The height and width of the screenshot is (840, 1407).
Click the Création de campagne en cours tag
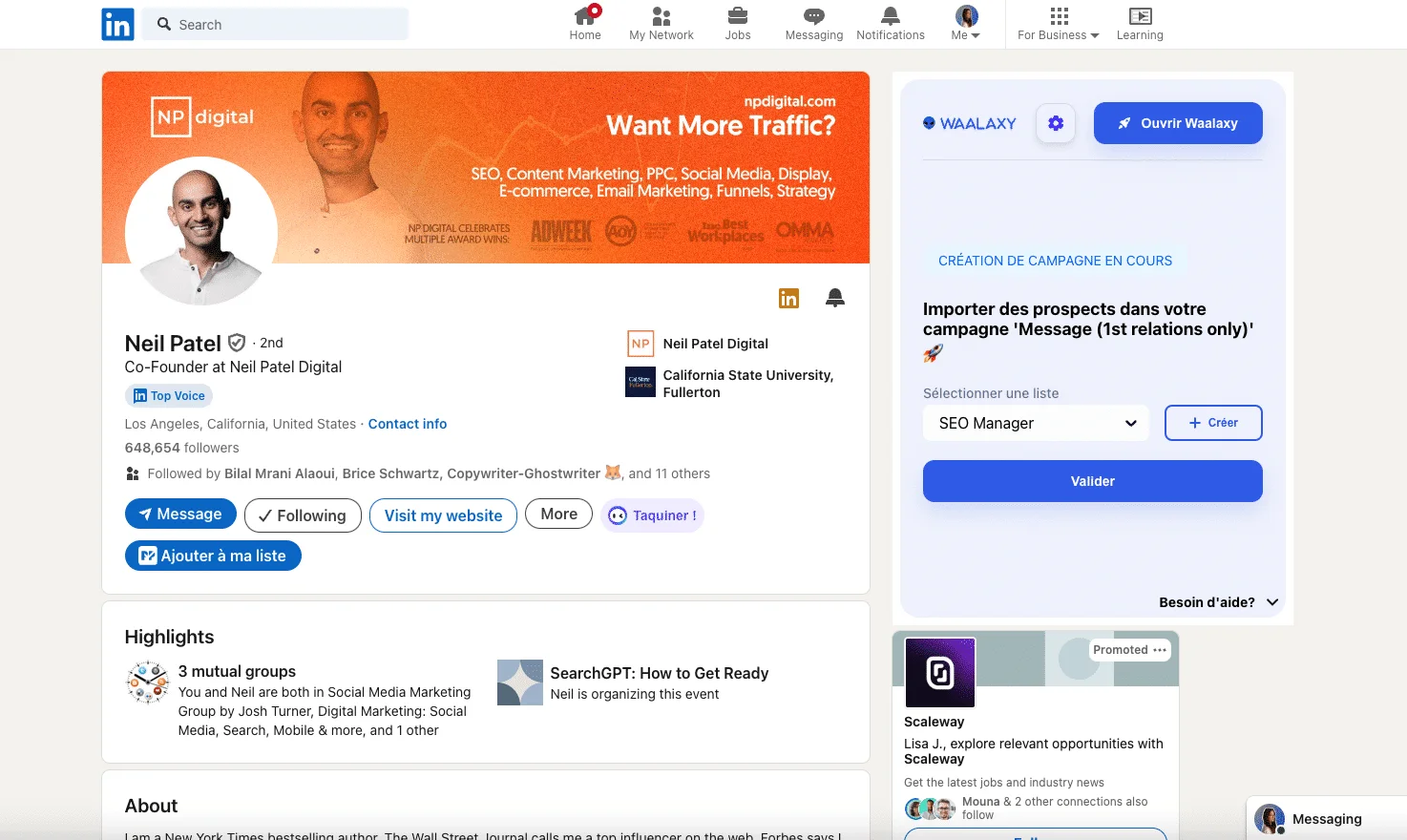point(1055,261)
